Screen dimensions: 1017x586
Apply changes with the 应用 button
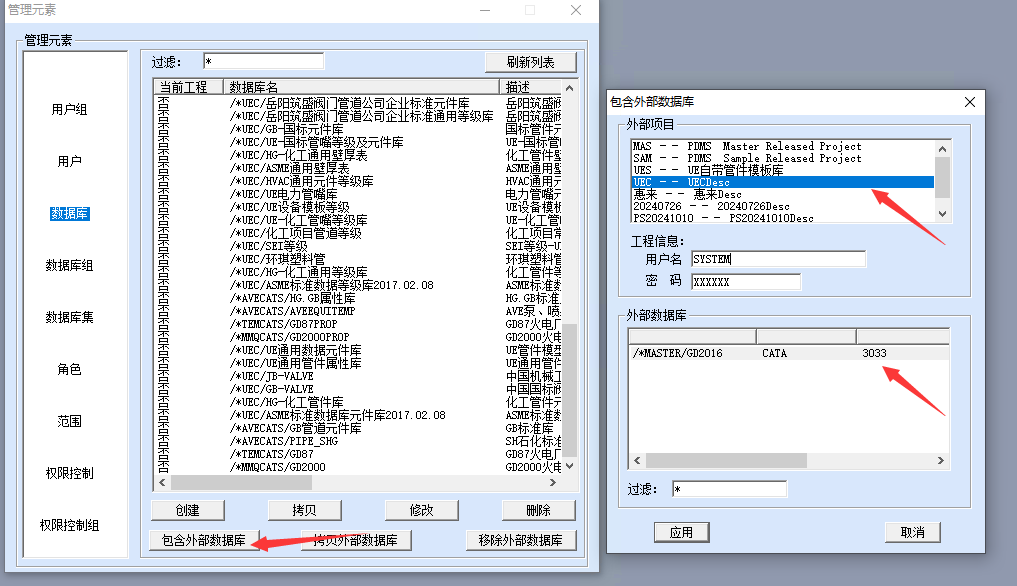coord(681,532)
